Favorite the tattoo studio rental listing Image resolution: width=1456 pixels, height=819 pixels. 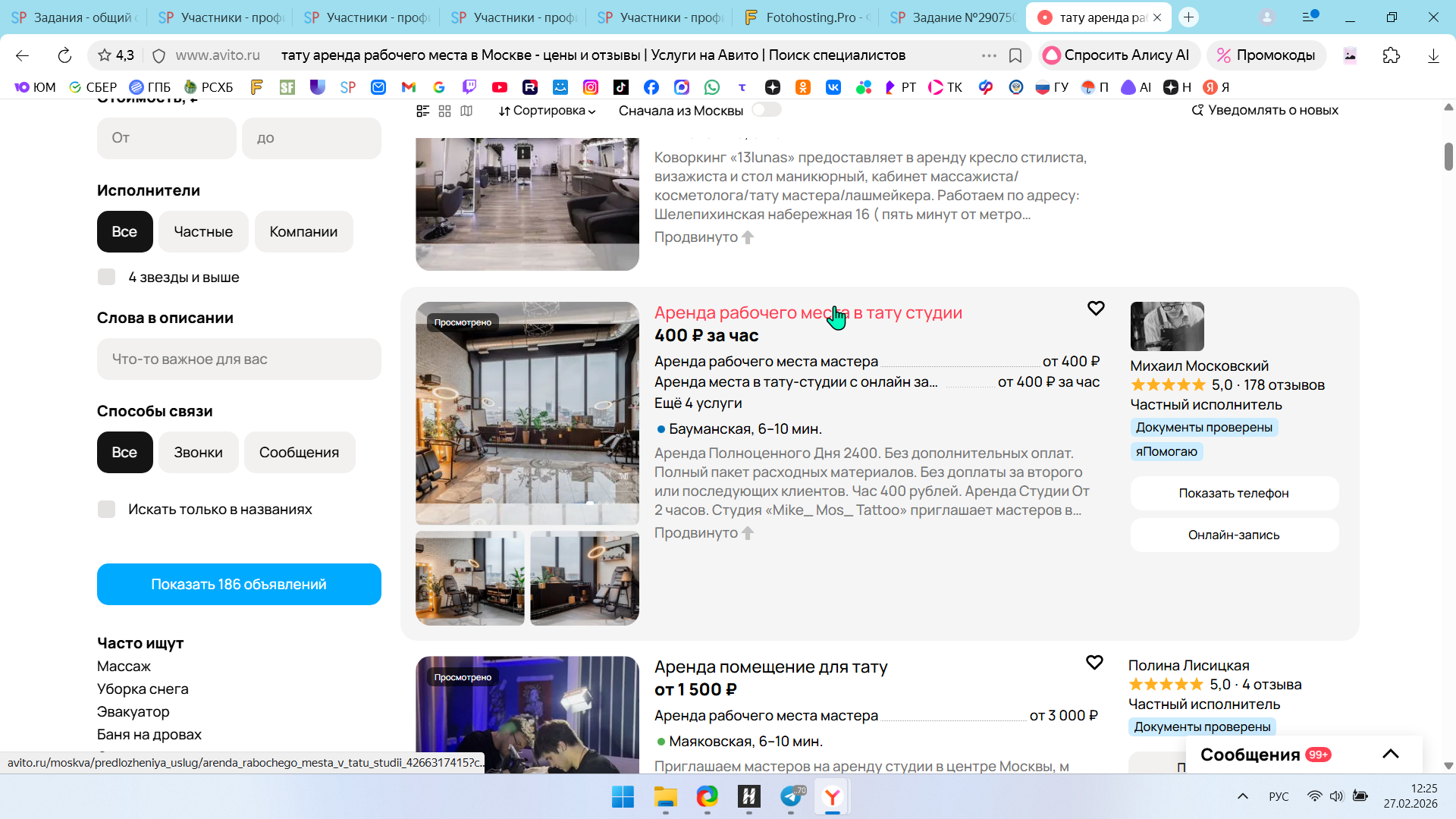(x=1096, y=309)
